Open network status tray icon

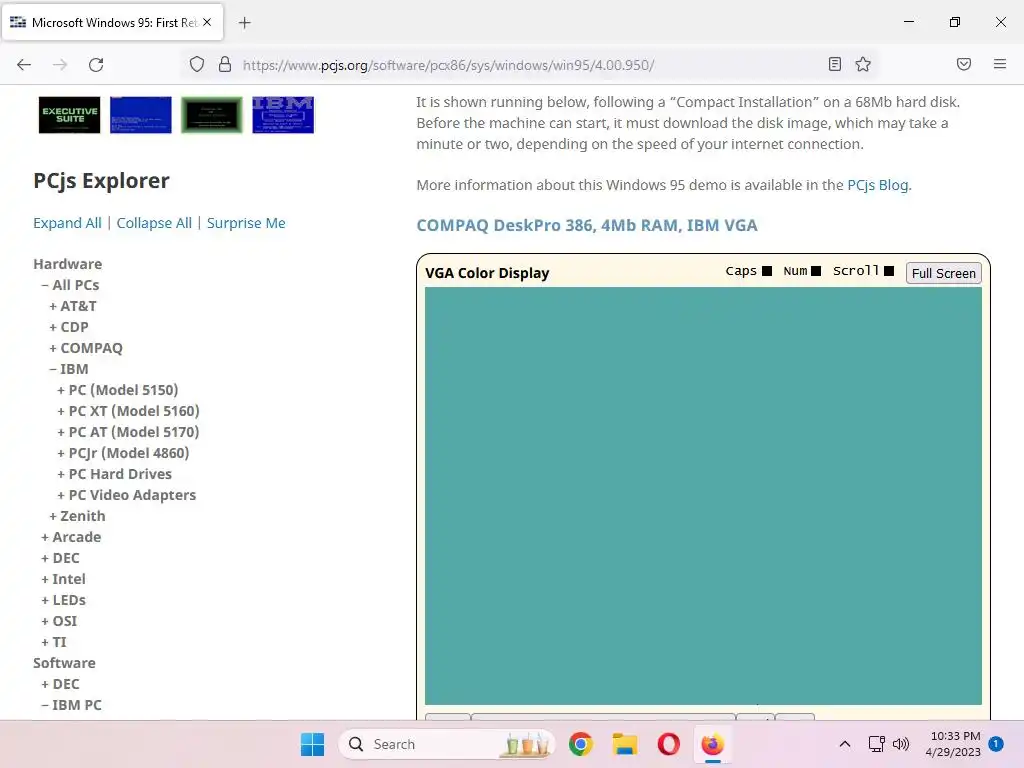(x=876, y=744)
